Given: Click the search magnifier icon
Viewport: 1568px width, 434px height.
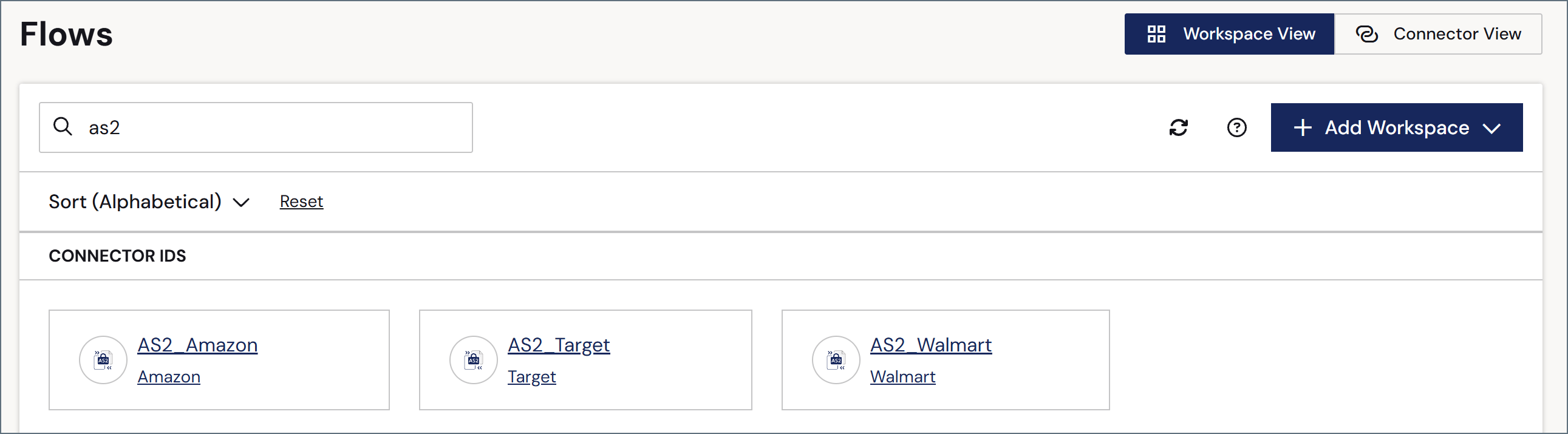Looking at the screenshot, I should click(63, 127).
